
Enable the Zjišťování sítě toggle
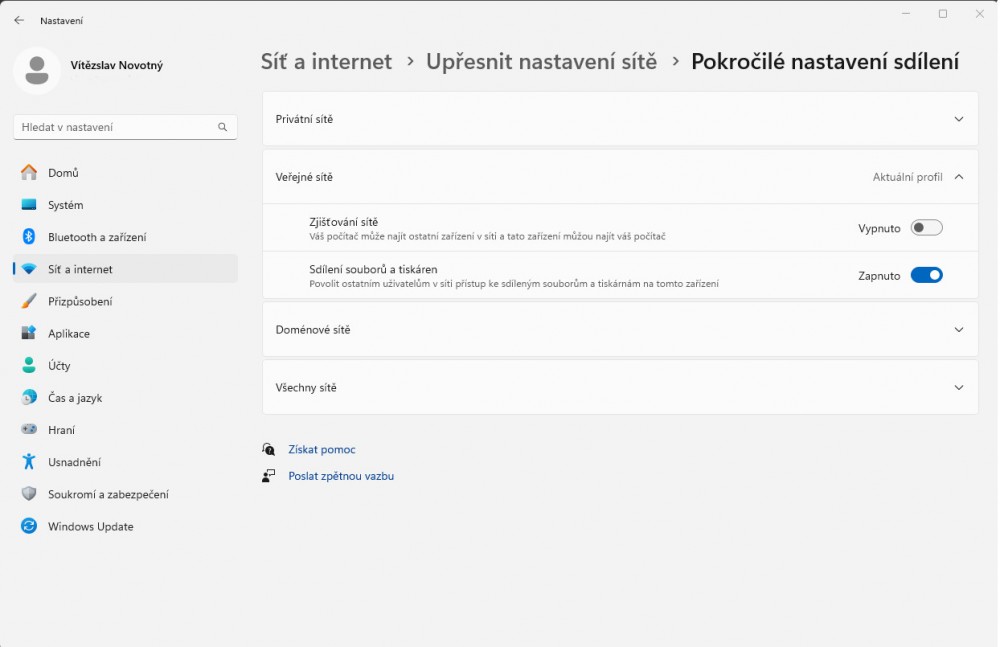[x=926, y=228]
